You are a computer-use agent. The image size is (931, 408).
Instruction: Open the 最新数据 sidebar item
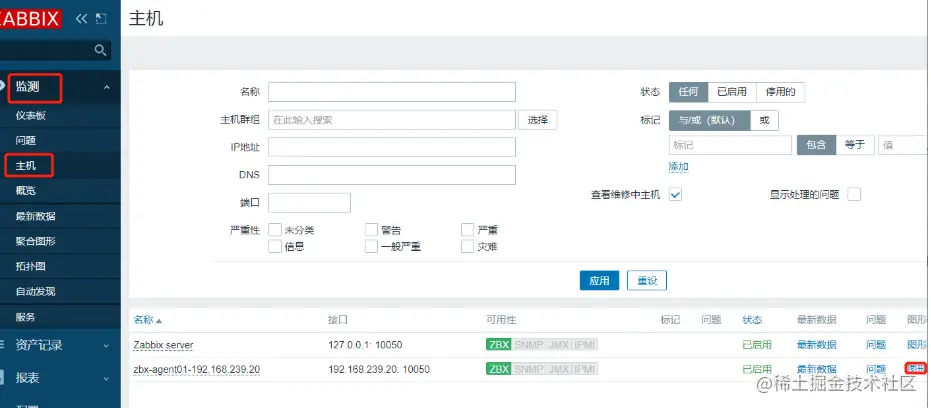pyautogui.click(x=36, y=216)
